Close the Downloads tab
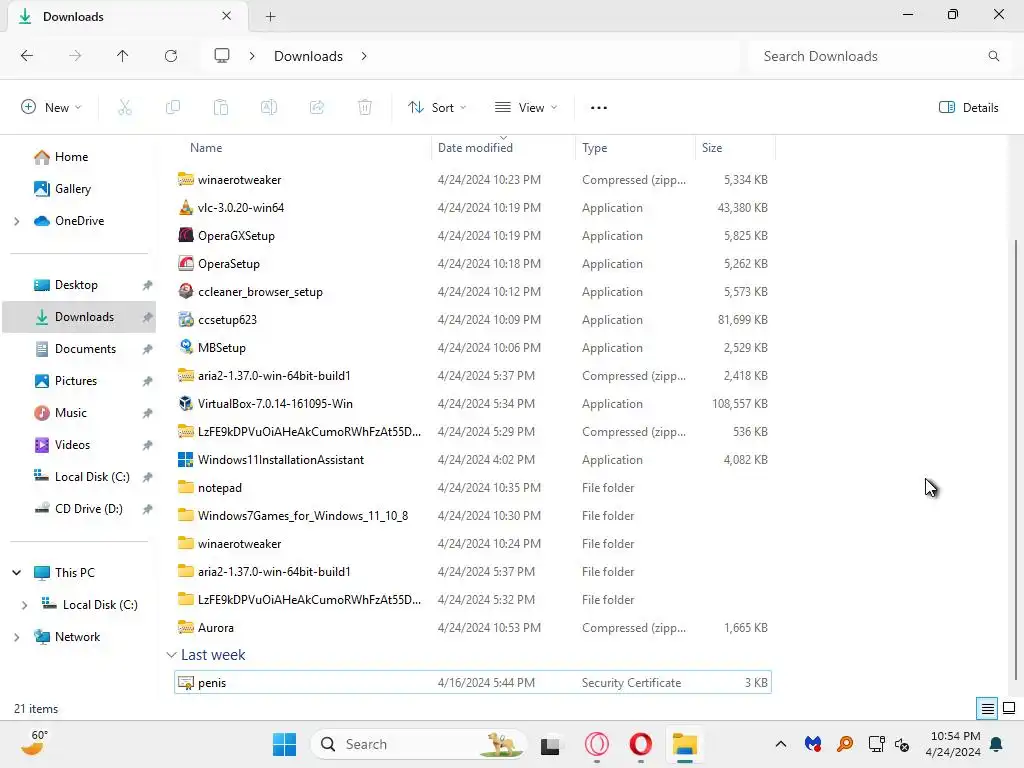 (x=226, y=16)
